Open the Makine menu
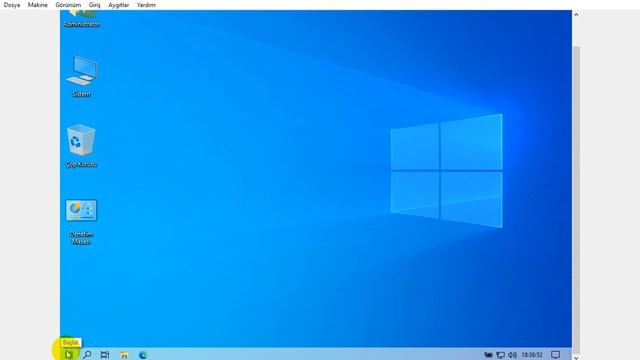This screenshot has width=640, height=360. click(x=38, y=5)
